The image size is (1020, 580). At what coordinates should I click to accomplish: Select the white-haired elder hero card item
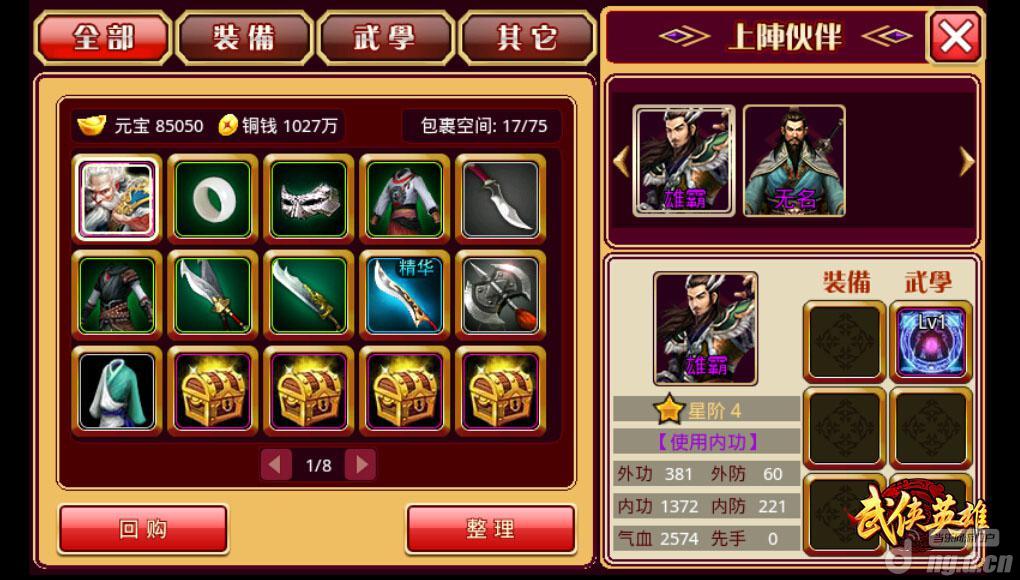(x=116, y=198)
